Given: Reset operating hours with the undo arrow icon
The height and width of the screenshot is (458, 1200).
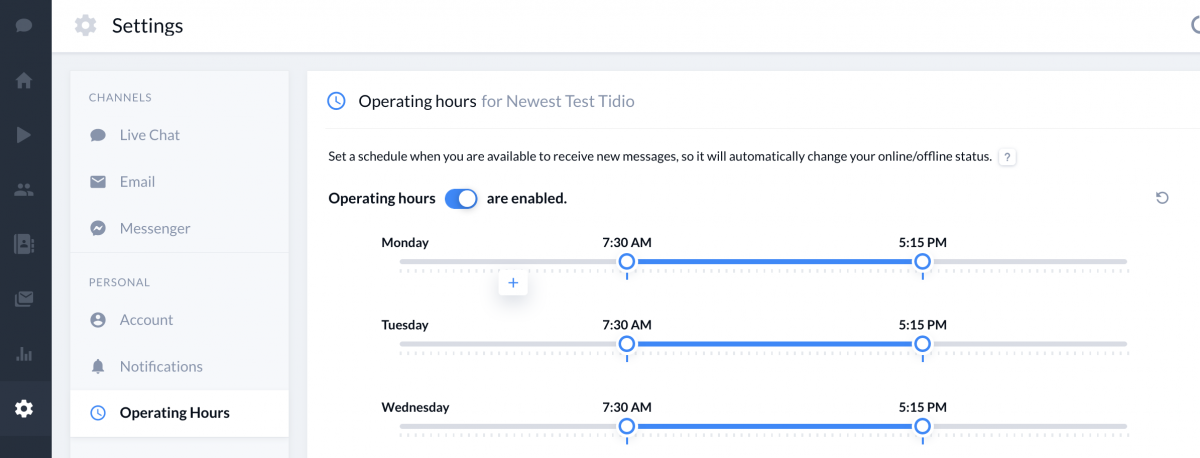Looking at the screenshot, I should (x=1162, y=198).
